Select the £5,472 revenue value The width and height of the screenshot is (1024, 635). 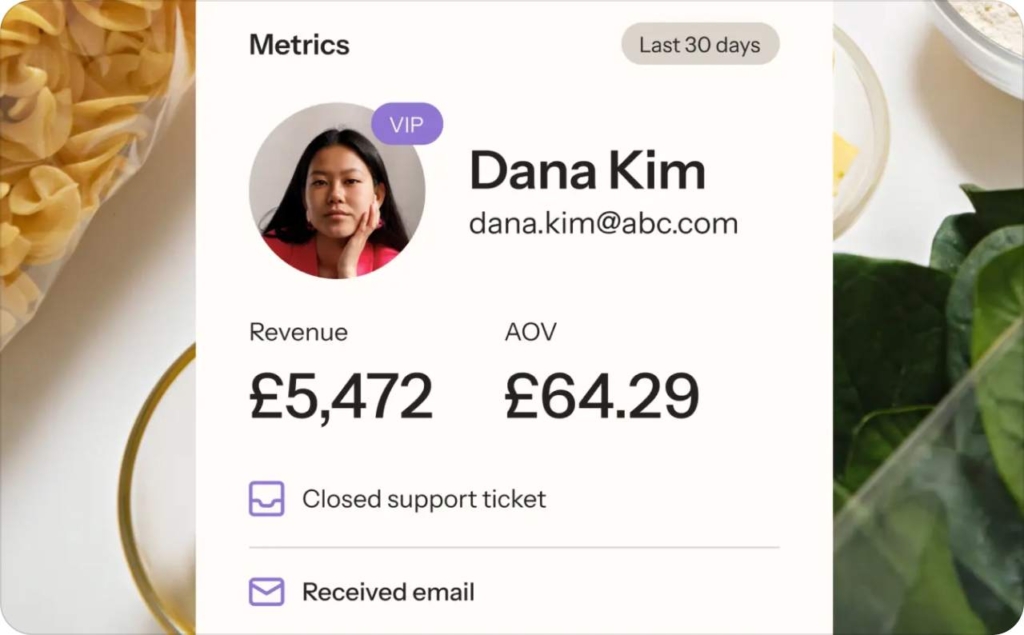[x=341, y=396]
